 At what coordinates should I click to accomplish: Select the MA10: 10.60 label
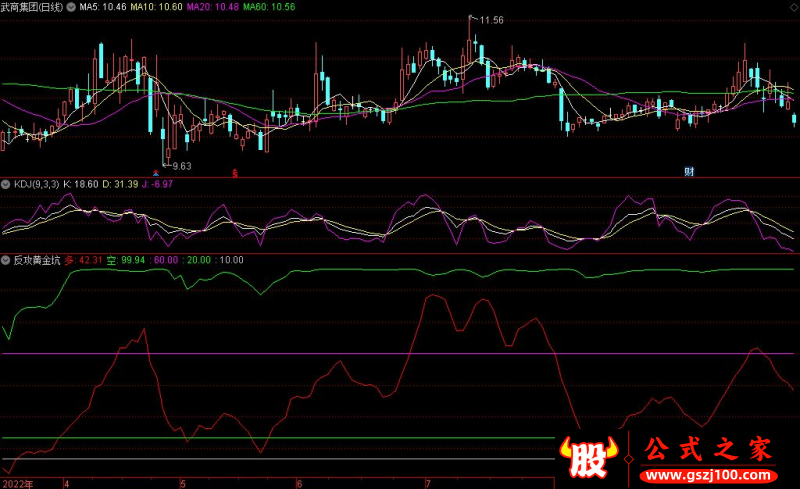pos(156,7)
